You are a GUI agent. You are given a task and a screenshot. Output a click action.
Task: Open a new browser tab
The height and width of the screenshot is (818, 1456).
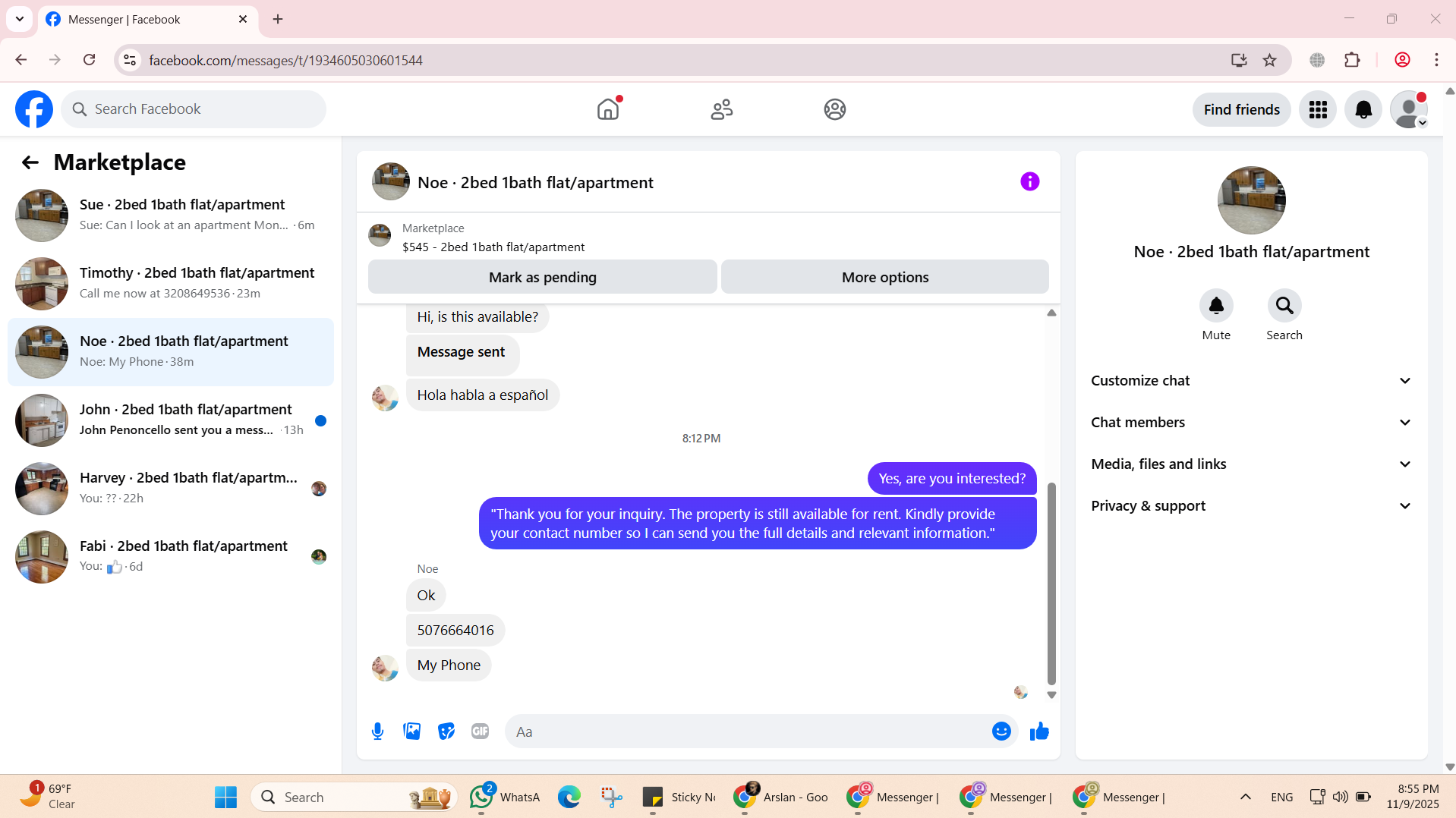point(278,19)
